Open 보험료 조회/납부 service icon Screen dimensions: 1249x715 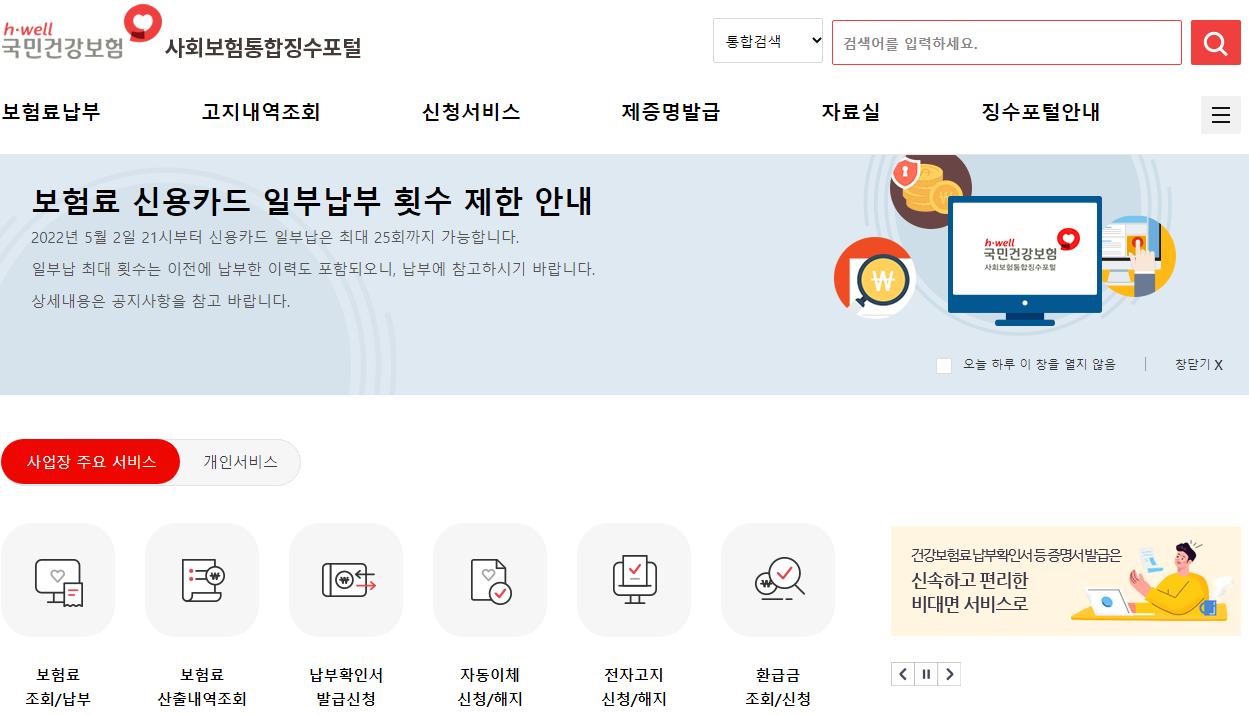58,580
